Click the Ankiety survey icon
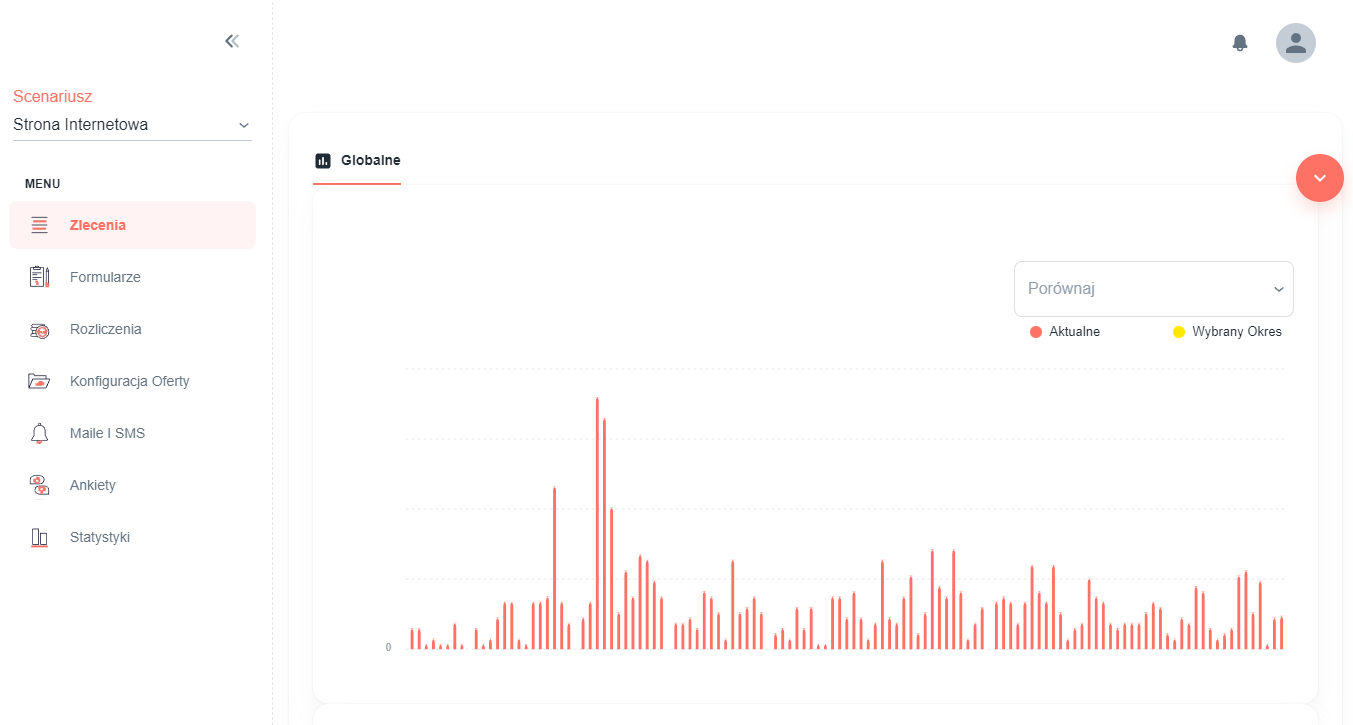The height and width of the screenshot is (725, 1353). tap(39, 485)
